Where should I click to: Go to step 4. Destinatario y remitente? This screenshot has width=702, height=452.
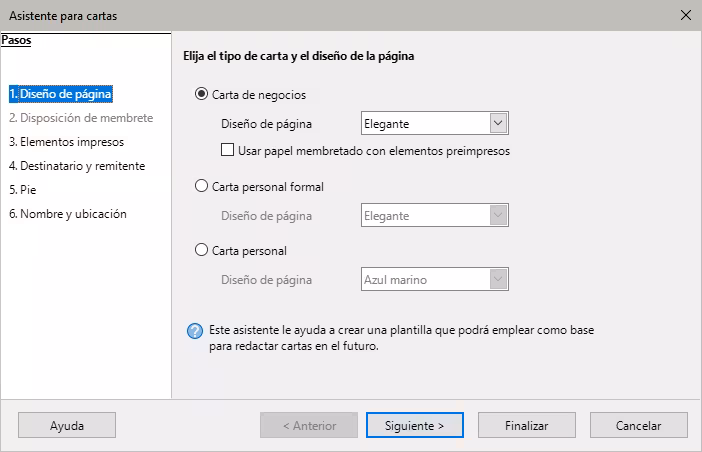click(x=77, y=166)
